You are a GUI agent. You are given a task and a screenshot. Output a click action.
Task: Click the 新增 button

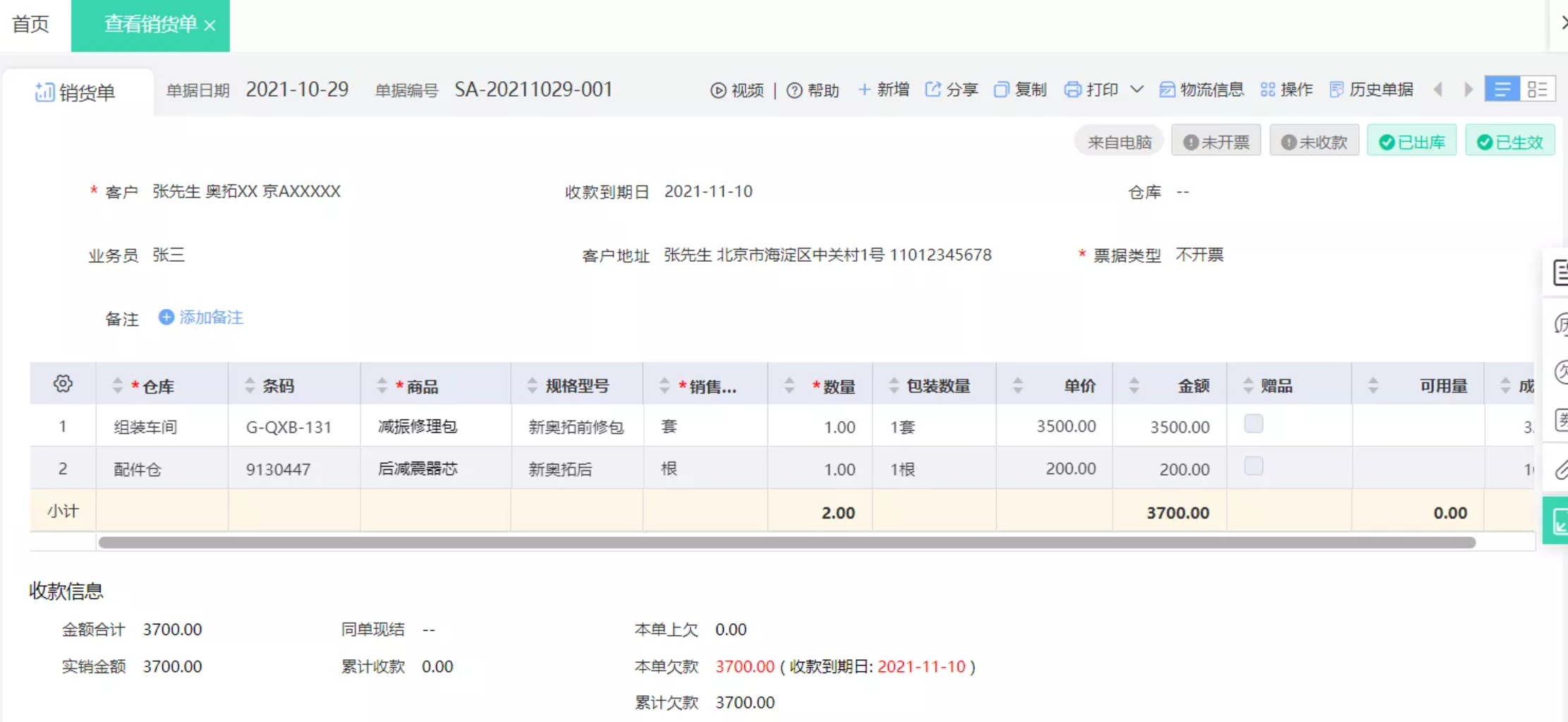point(884,90)
